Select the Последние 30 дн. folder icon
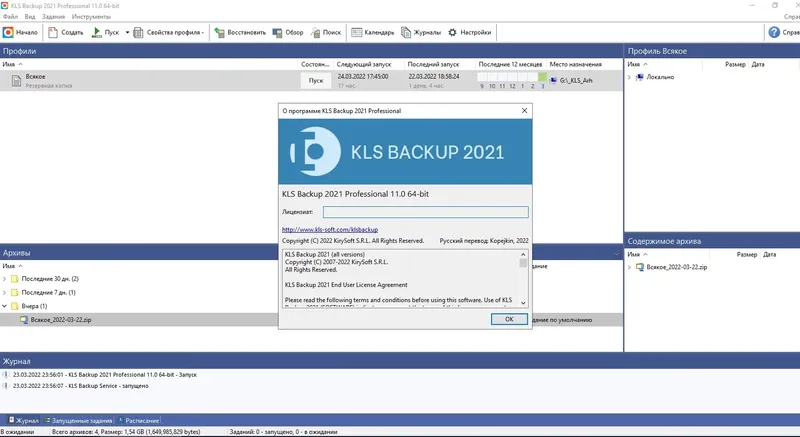 (14, 279)
